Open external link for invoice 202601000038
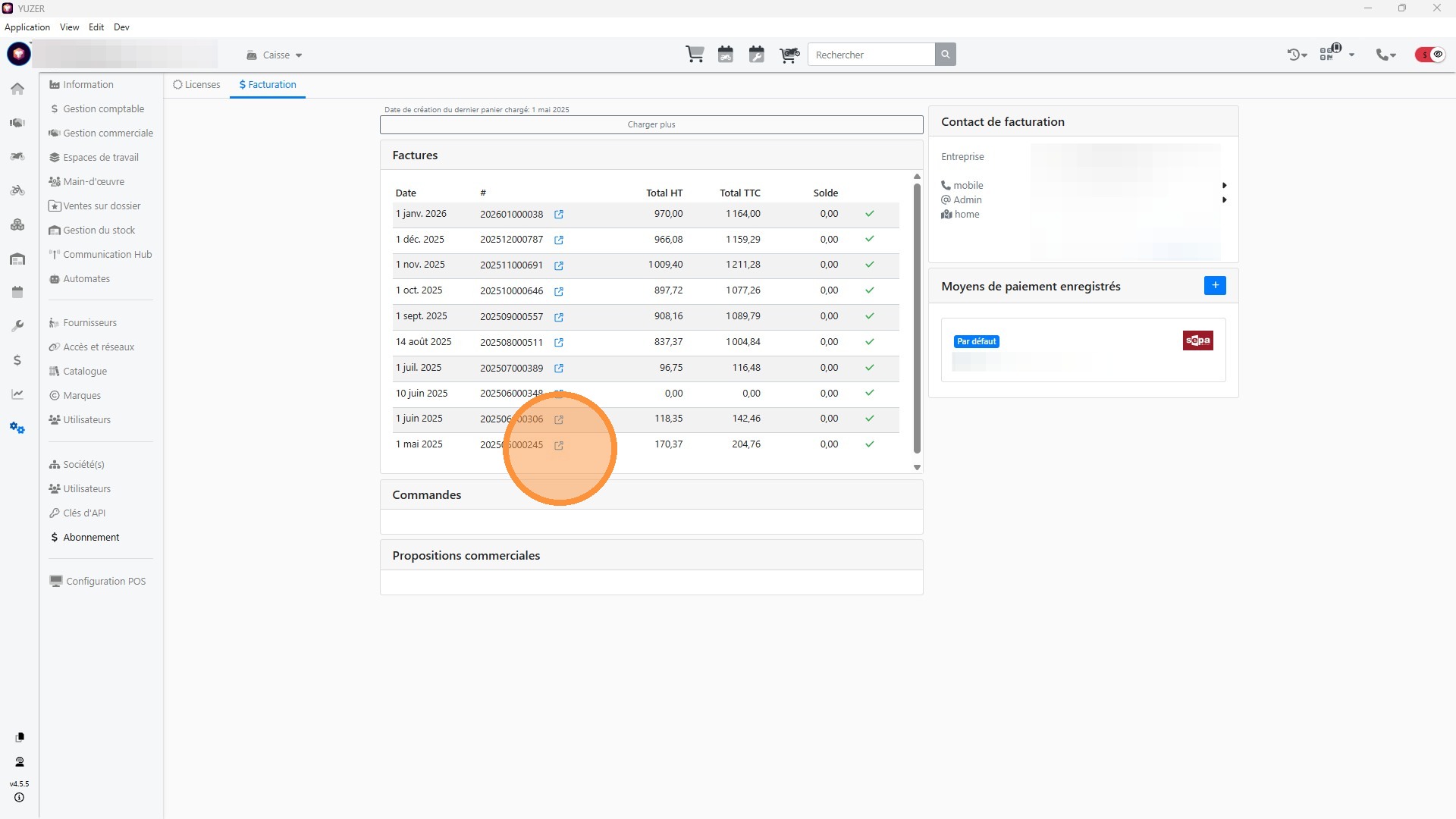The height and width of the screenshot is (819, 1456). point(559,215)
